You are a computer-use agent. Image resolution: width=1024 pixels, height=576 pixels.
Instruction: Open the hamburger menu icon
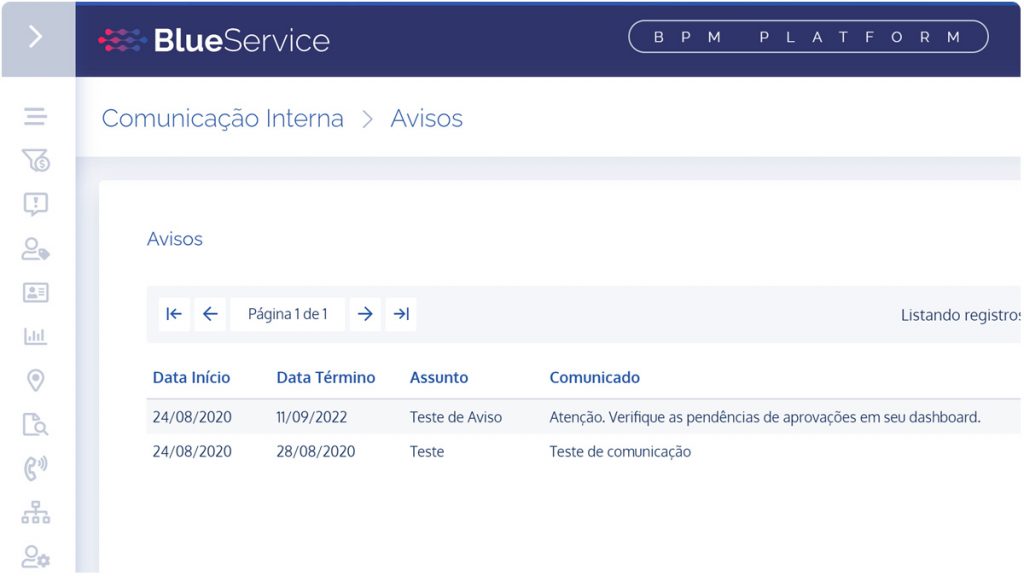coord(35,116)
